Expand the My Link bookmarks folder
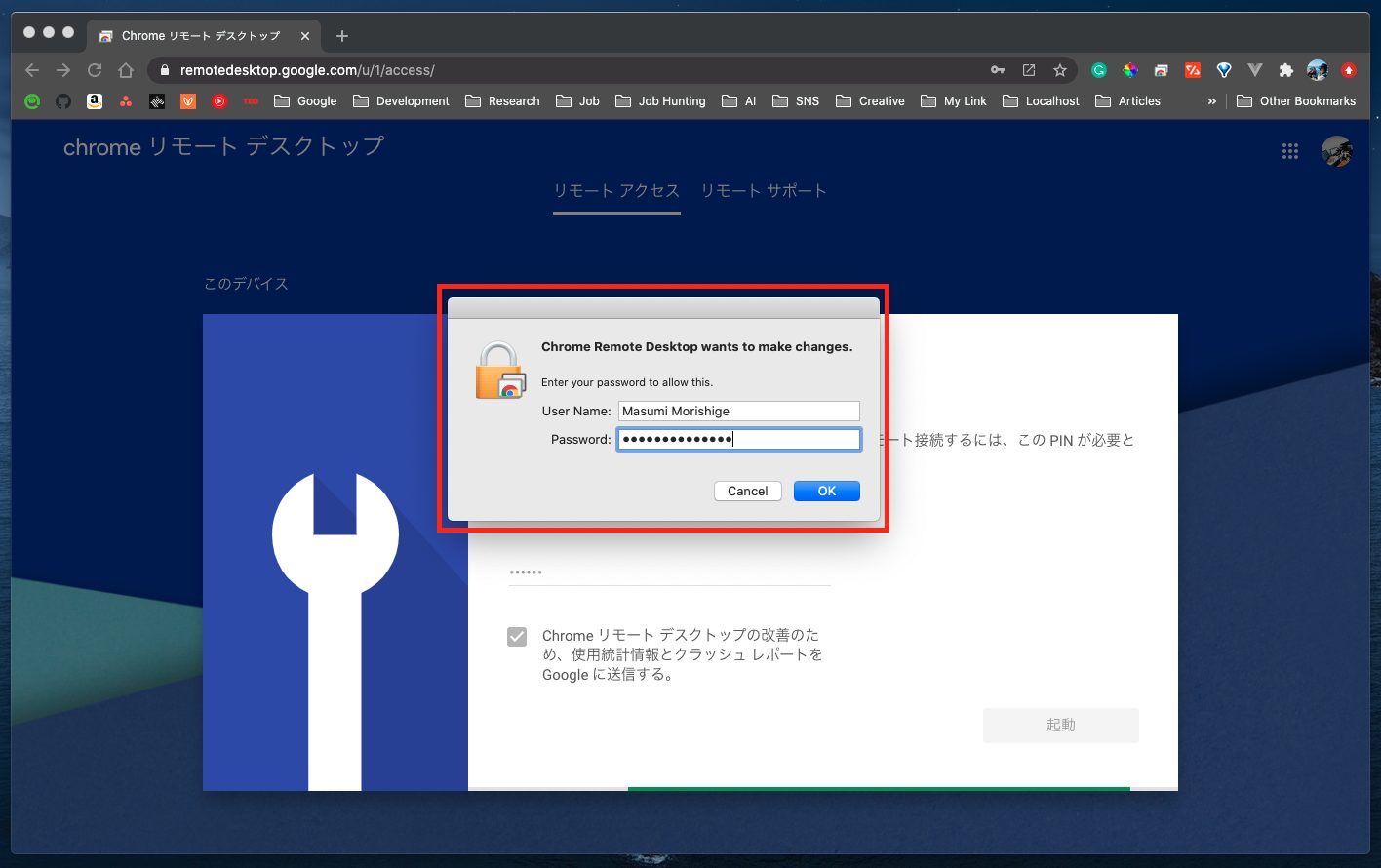The image size is (1381, 868). click(x=954, y=100)
